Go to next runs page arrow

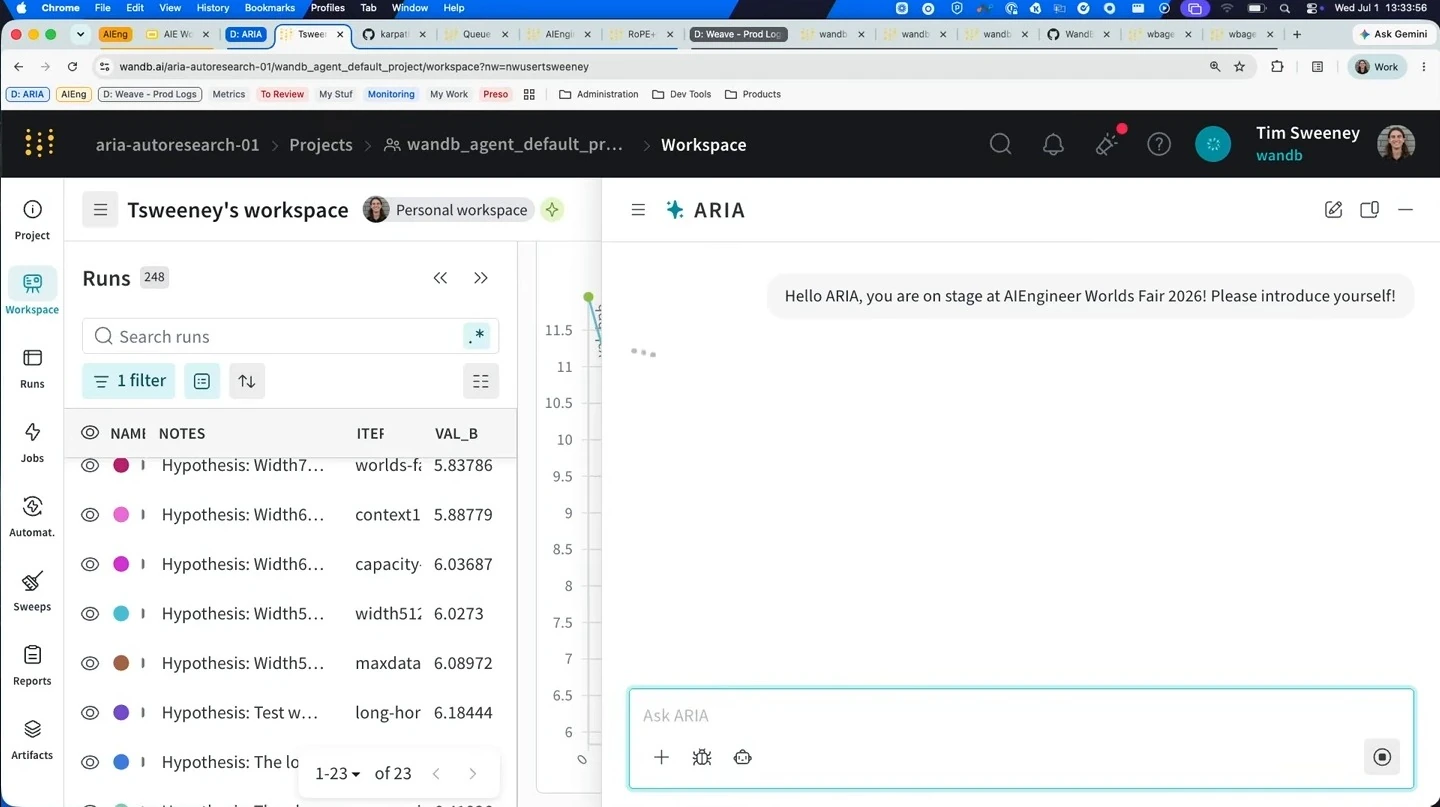(x=472, y=773)
